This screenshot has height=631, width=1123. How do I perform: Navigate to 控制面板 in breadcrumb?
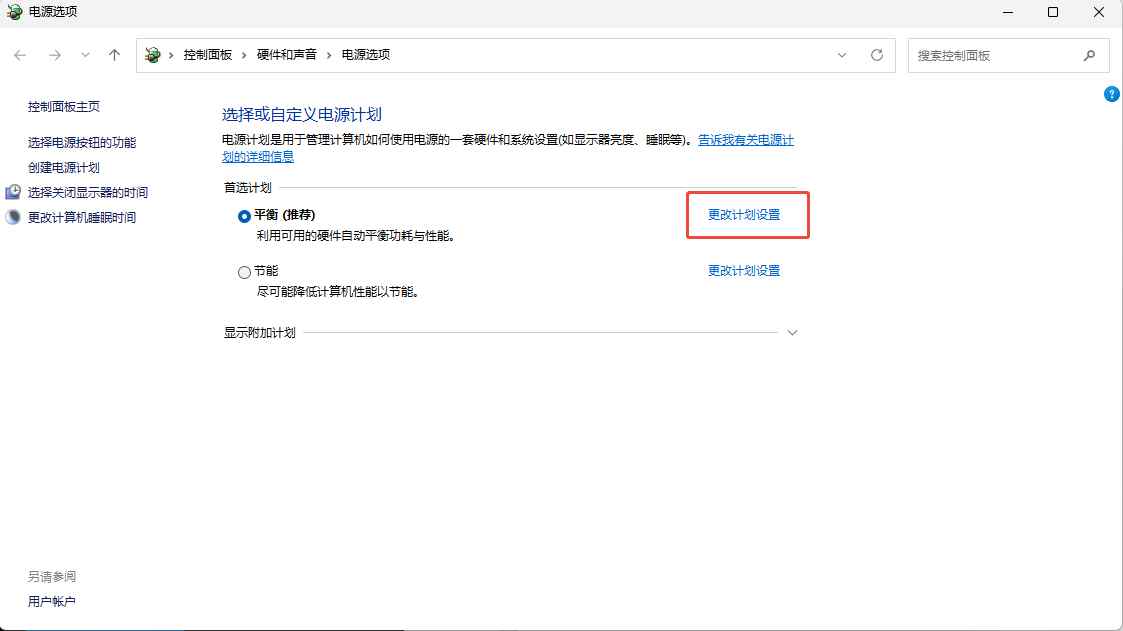[x=208, y=55]
